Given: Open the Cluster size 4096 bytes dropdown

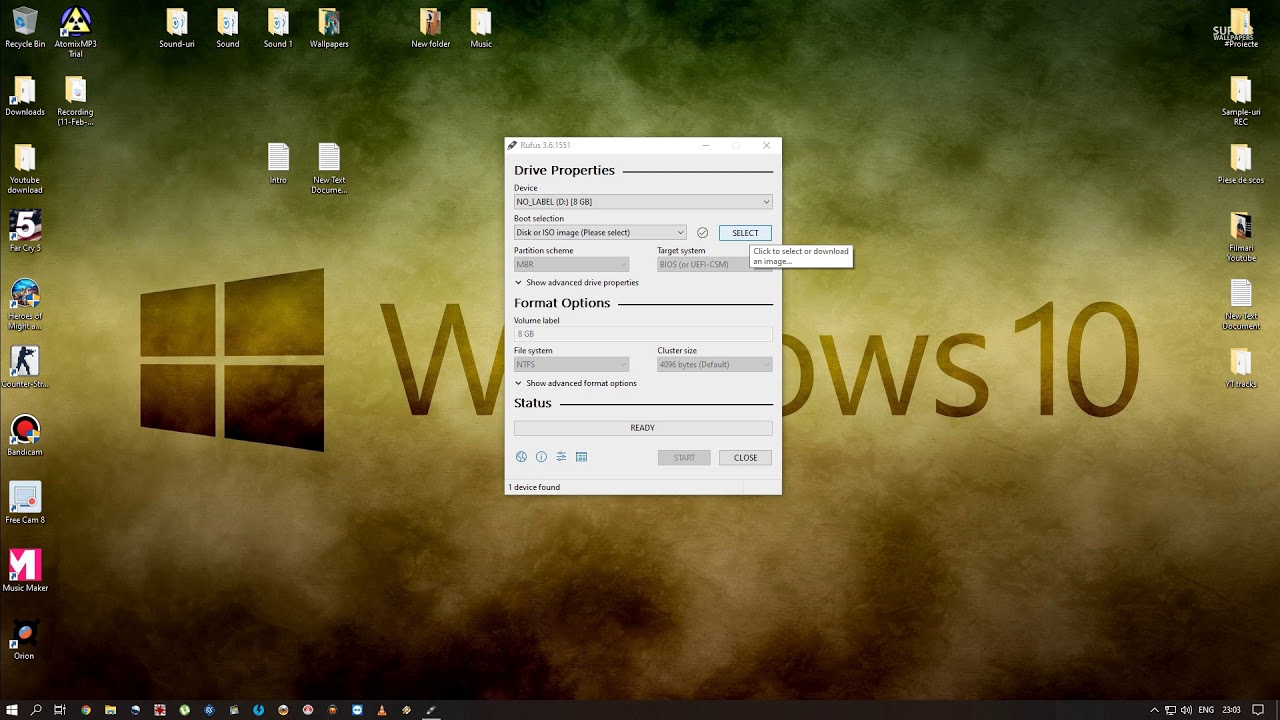Looking at the screenshot, I should click(x=714, y=365).
